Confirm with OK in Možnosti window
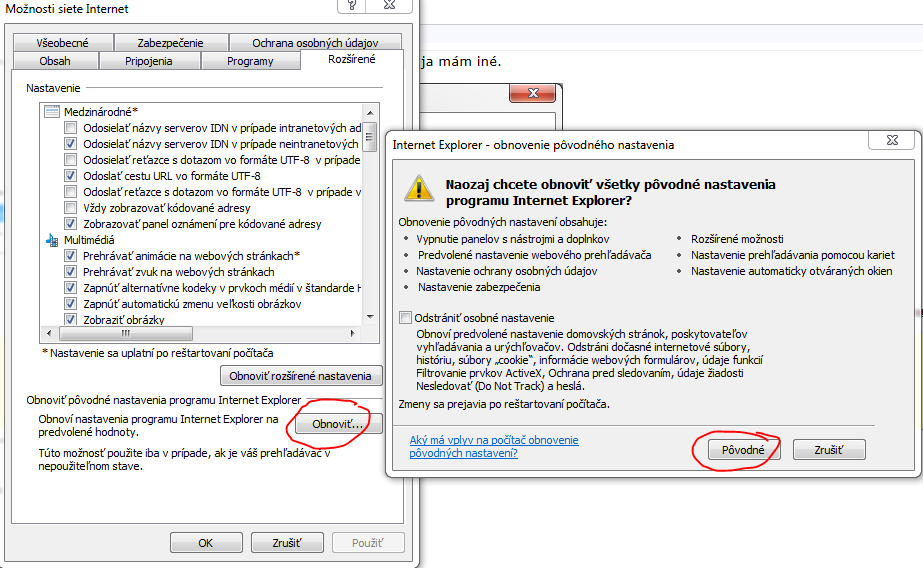Viewport: 923px width, 568px height. click(206, 543)
